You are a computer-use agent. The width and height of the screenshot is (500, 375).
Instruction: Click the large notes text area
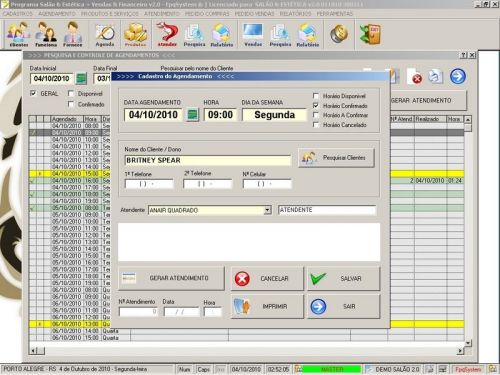[249, 242]
